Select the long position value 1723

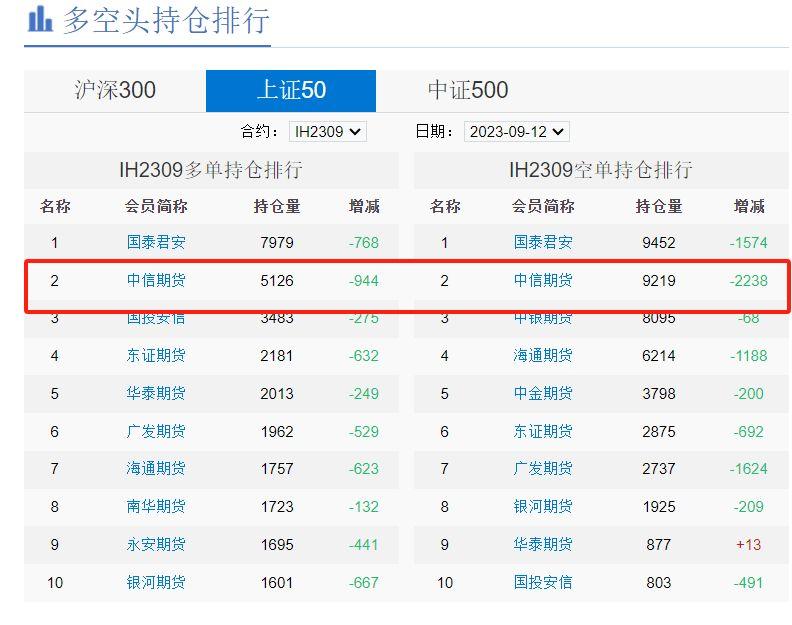(x=277, y=507)
